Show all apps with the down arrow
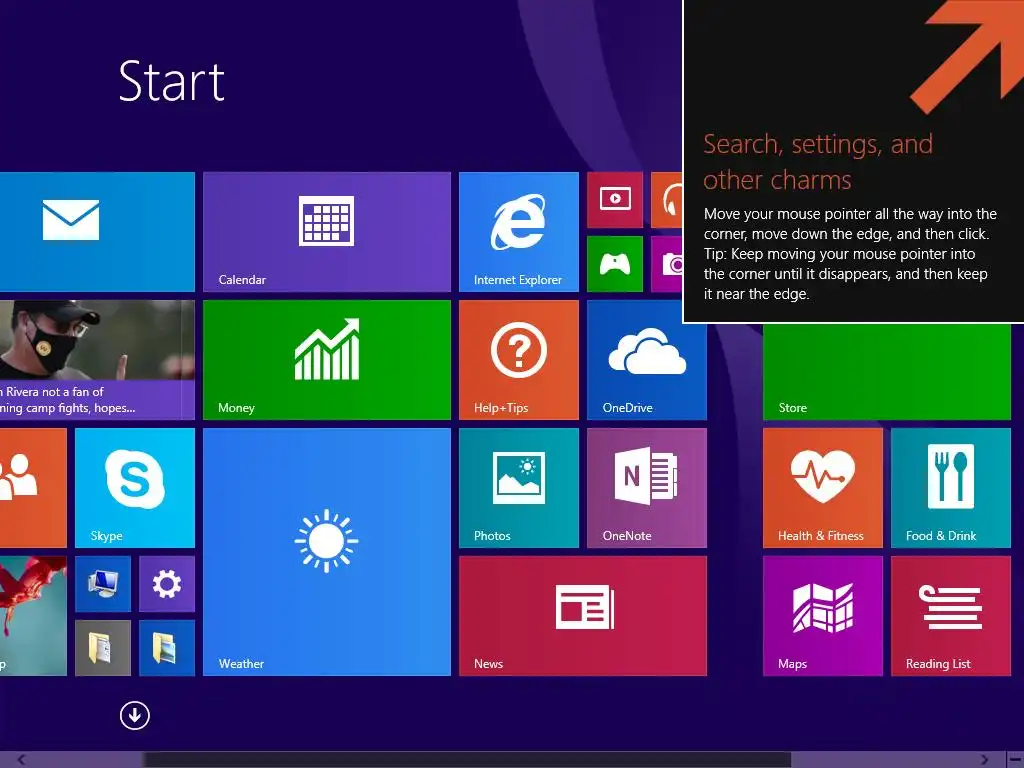The width and height of the screenshot is (1024, 768). pyautogui.click(x=135, y=715)
